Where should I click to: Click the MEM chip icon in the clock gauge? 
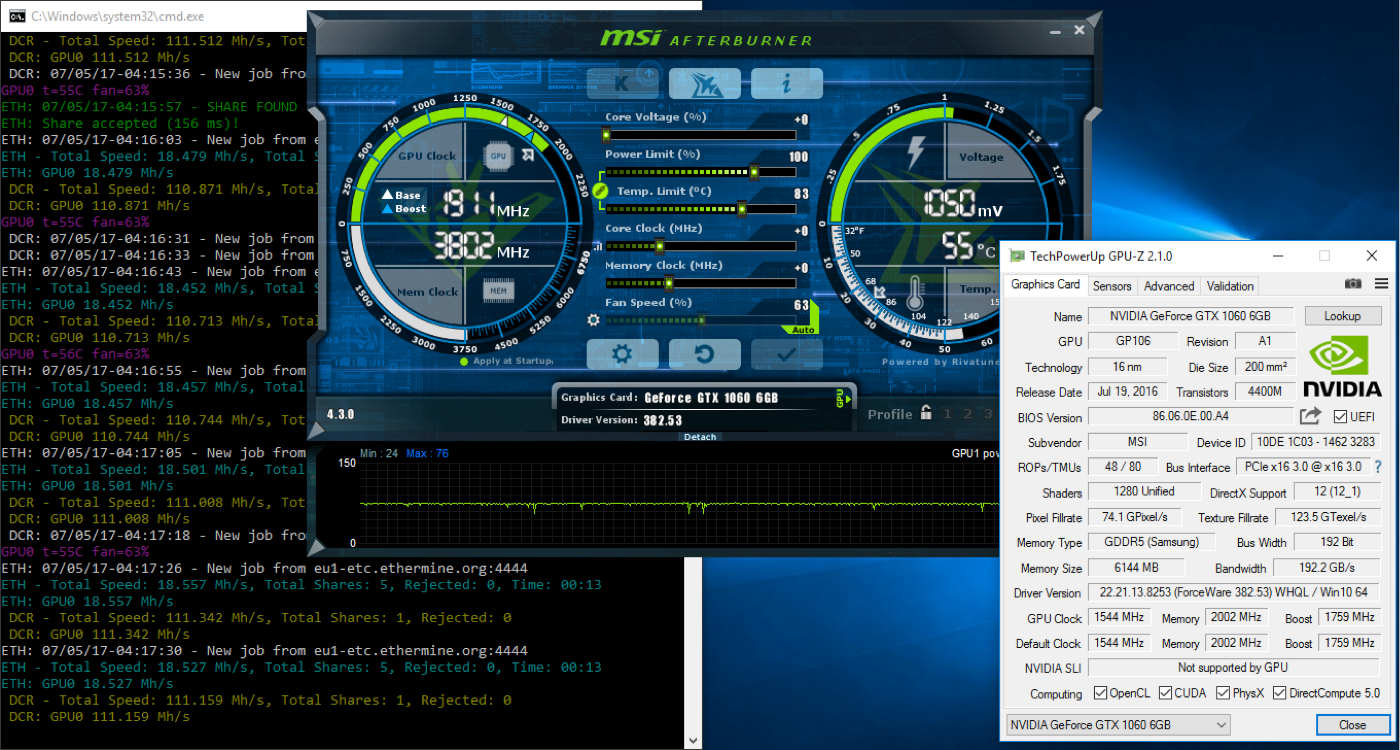(498, 292)
